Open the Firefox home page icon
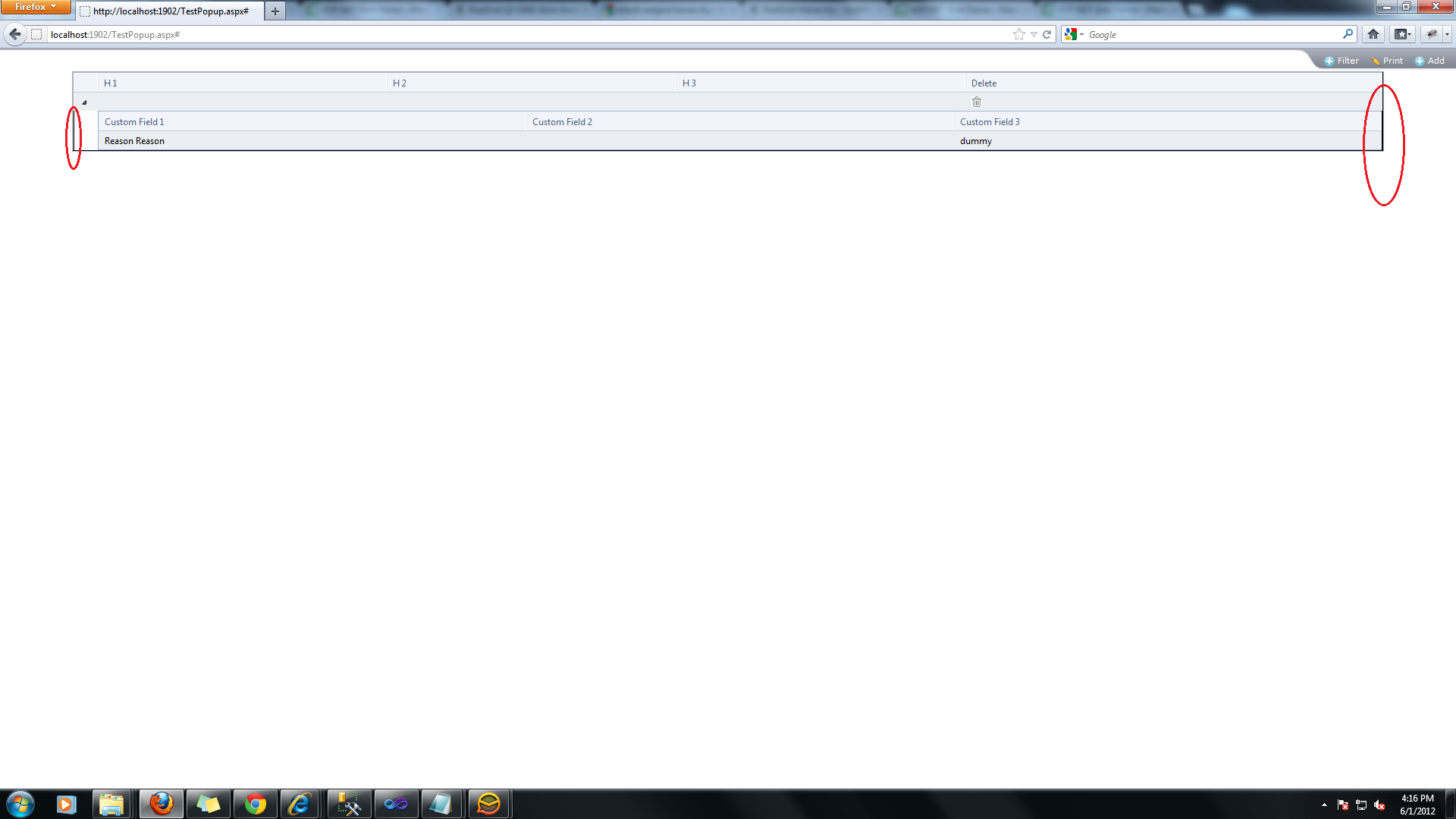 click(1373, 34)
